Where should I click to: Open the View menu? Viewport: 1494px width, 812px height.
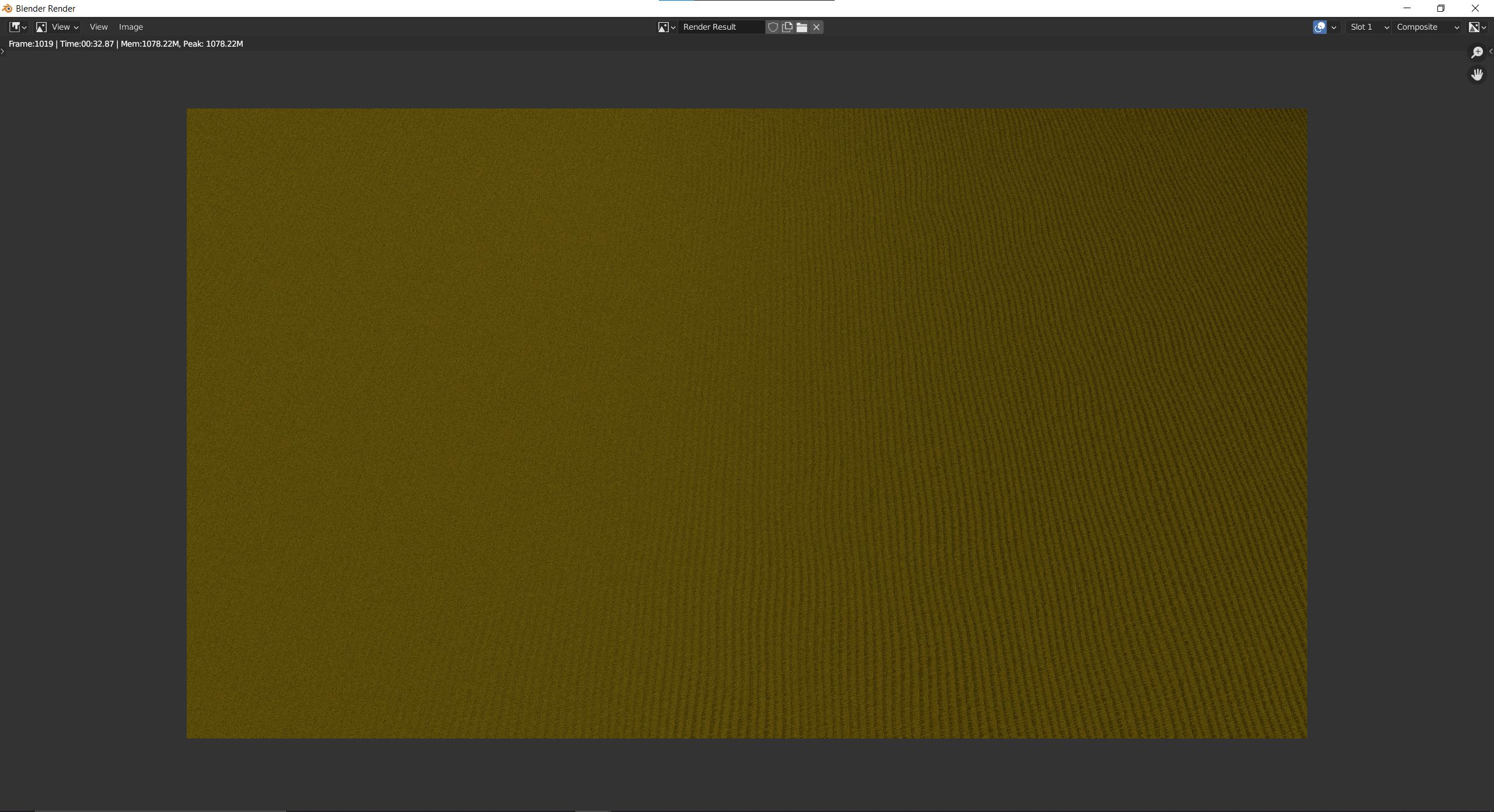coord(99,27)
